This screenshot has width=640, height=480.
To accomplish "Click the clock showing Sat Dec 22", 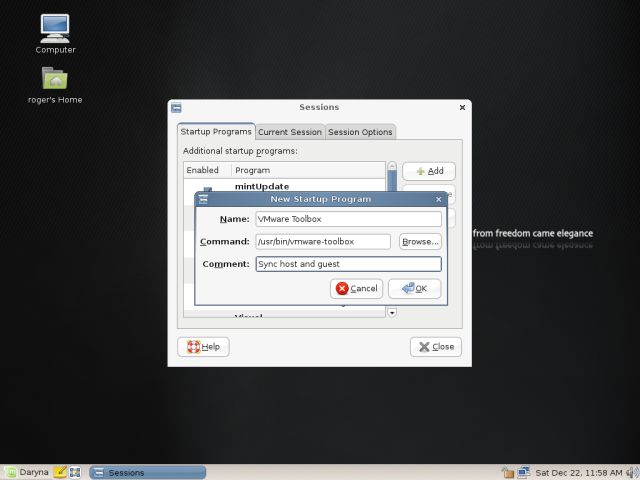I will coord(579,473).
